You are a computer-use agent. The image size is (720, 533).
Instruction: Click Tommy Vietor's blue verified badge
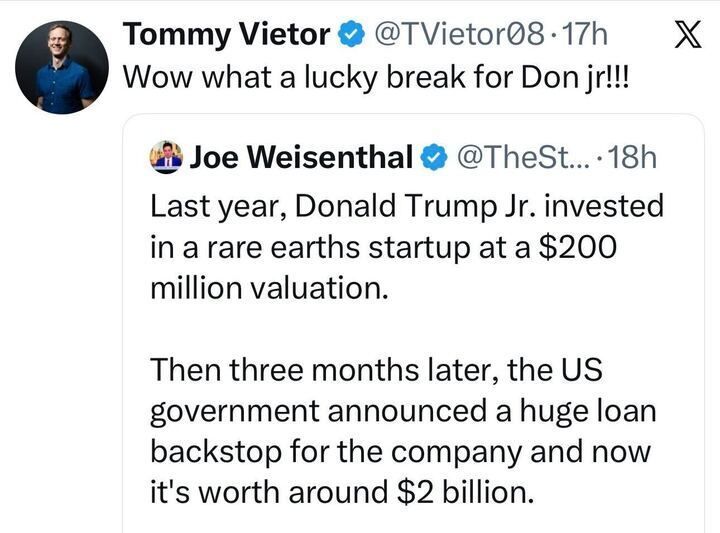tap(349, 36)
